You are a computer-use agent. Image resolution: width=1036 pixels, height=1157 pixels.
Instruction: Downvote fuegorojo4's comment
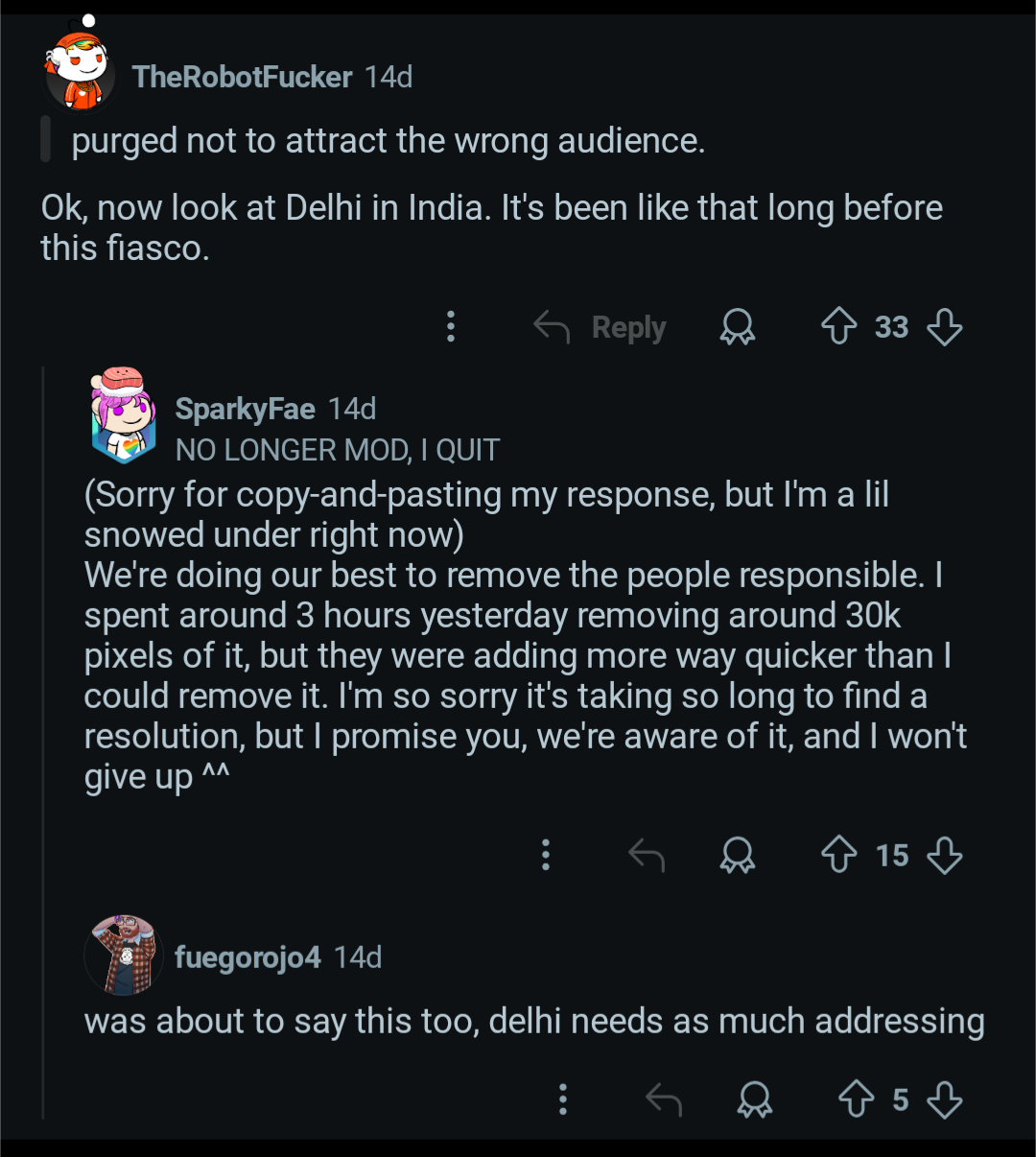945,1099
